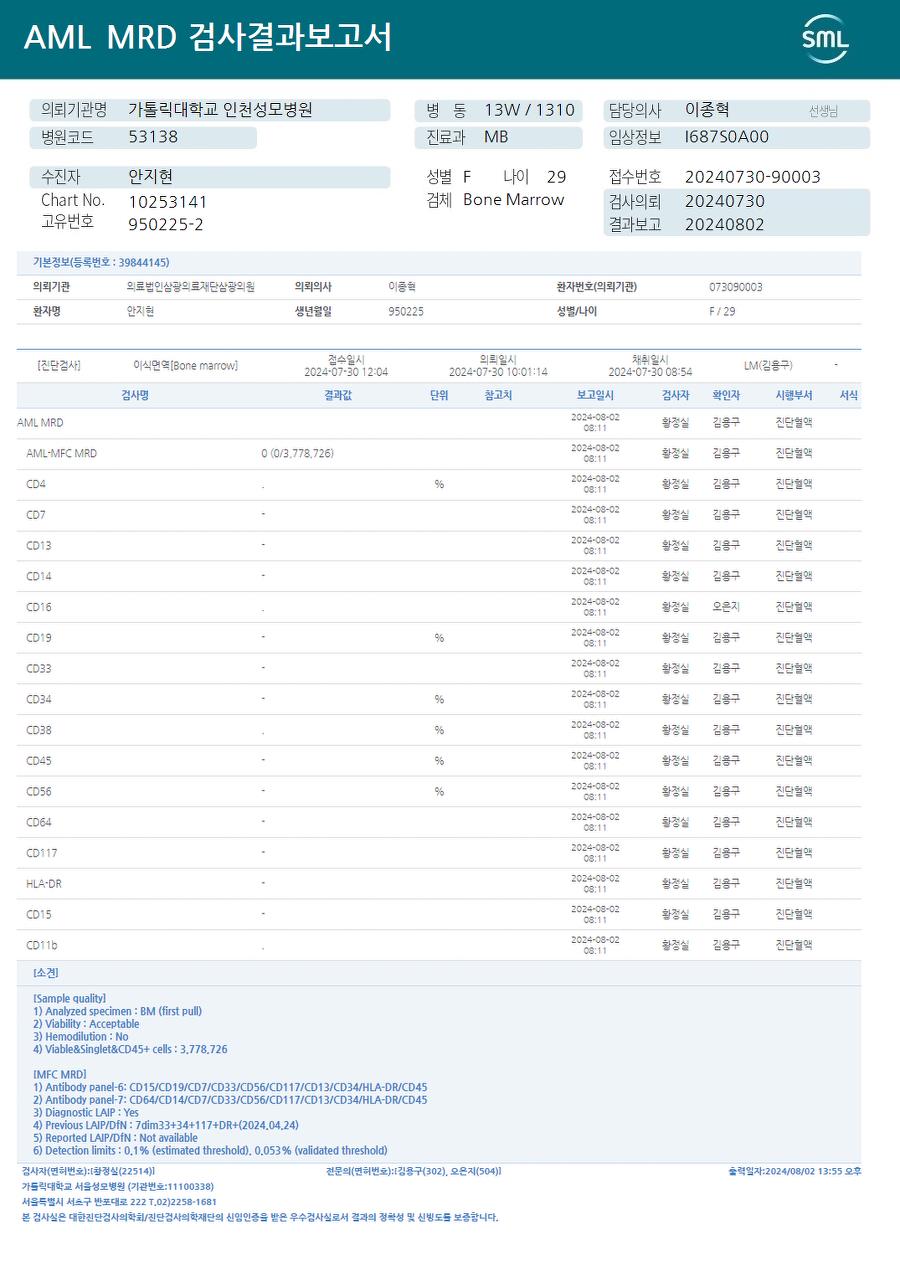Viewport: 900px width, 1271px height.
Task: Click 오은지 in the CD16 확인자 cell
Action: pos(726,607)
